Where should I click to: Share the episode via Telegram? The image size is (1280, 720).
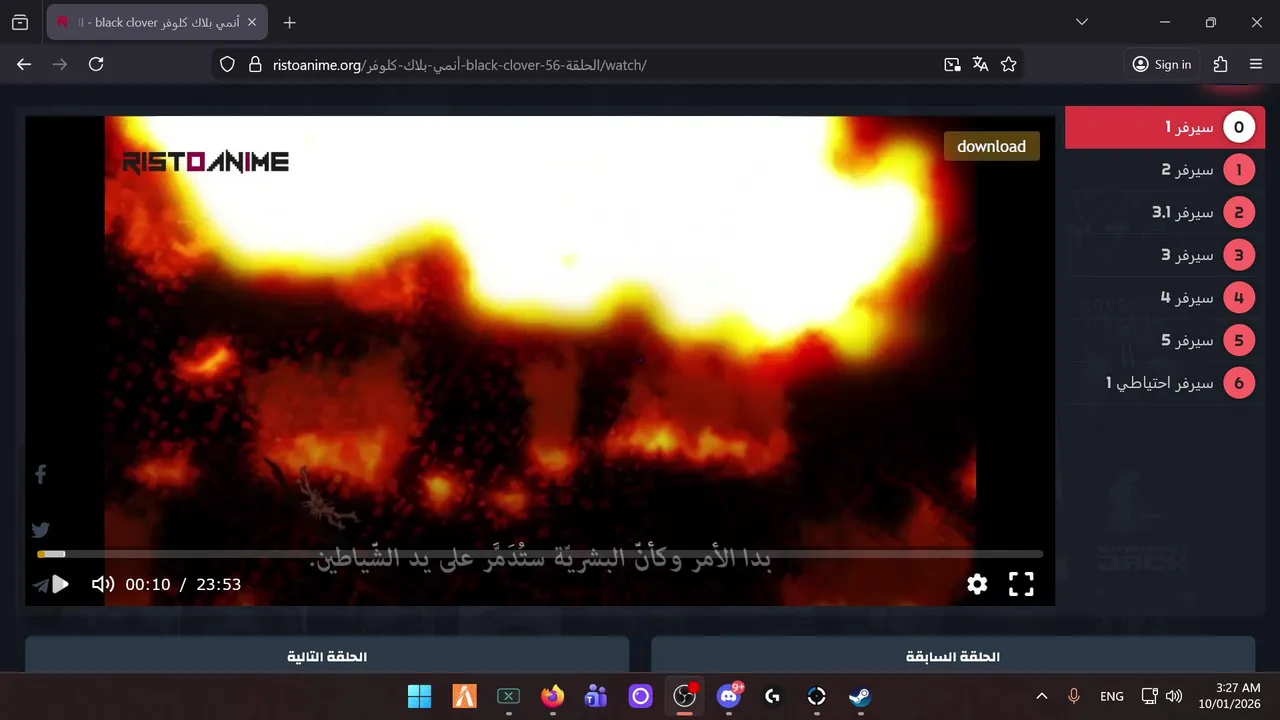pos(41,585)
